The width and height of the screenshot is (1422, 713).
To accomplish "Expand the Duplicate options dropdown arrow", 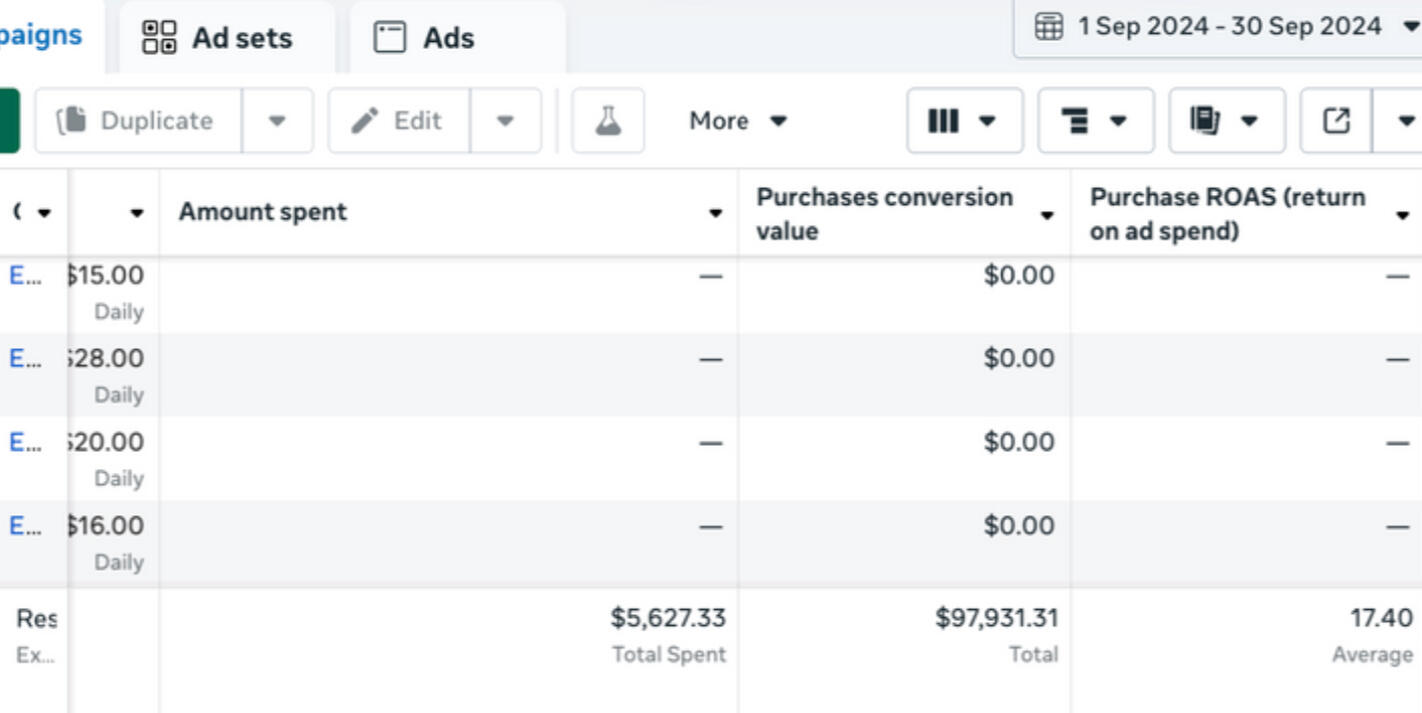I will pos(277,121).
